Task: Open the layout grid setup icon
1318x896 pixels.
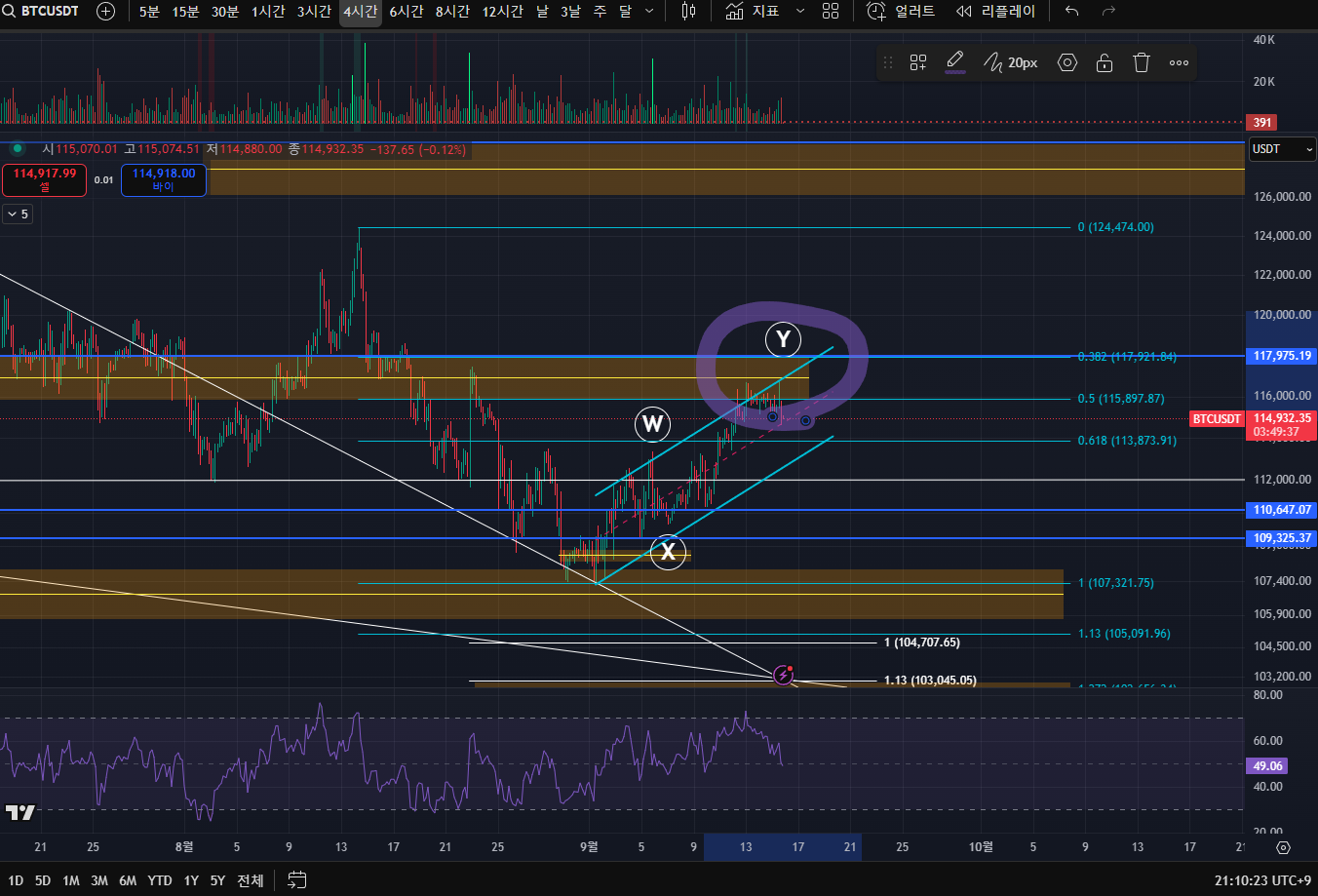Action: (x=831, y=12)
